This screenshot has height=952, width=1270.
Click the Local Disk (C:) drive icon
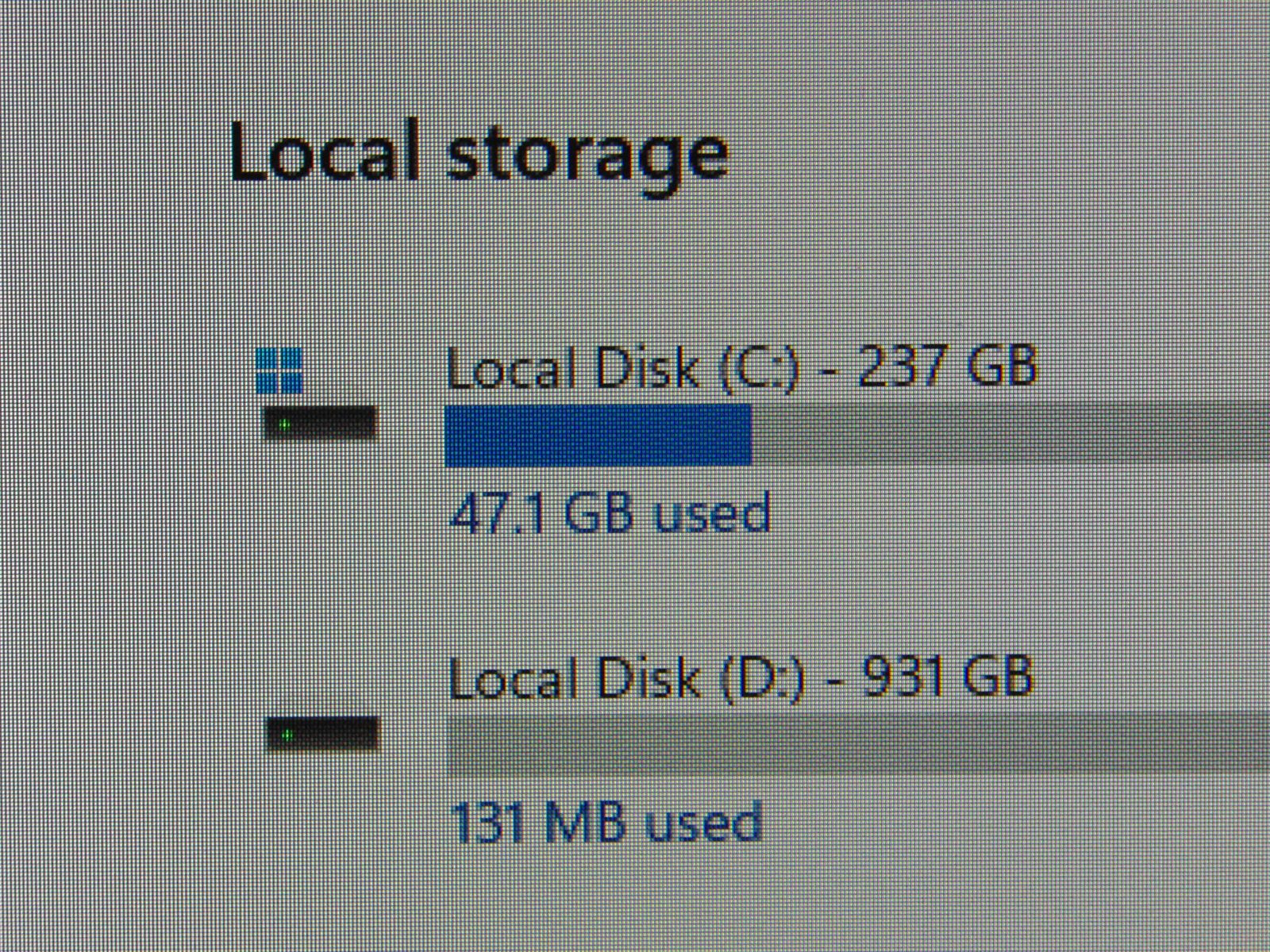click(x=319, y=422)
